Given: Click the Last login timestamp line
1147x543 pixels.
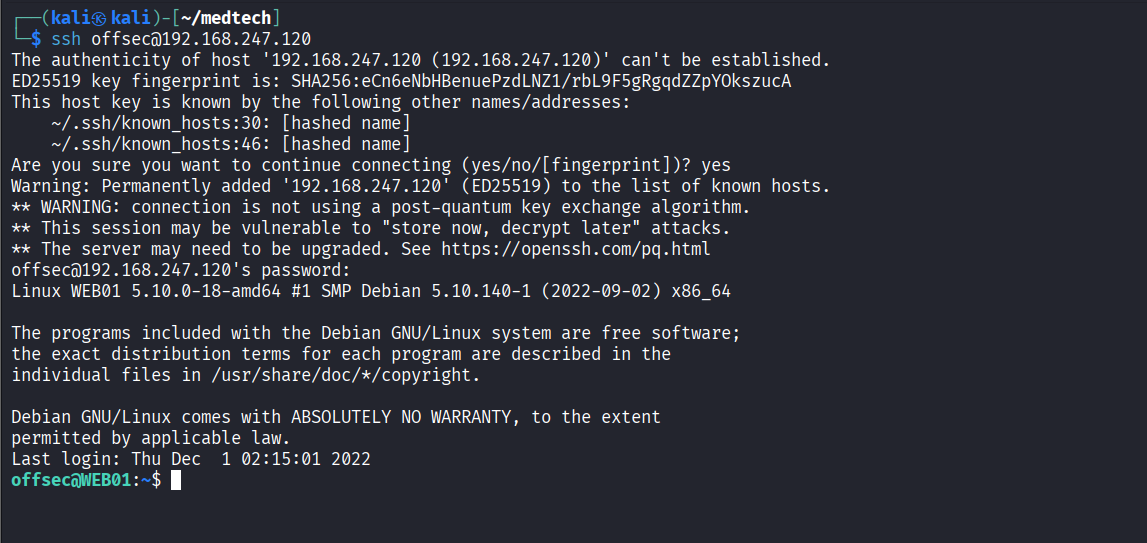Looking at the screenshot, I should point(190,459).
